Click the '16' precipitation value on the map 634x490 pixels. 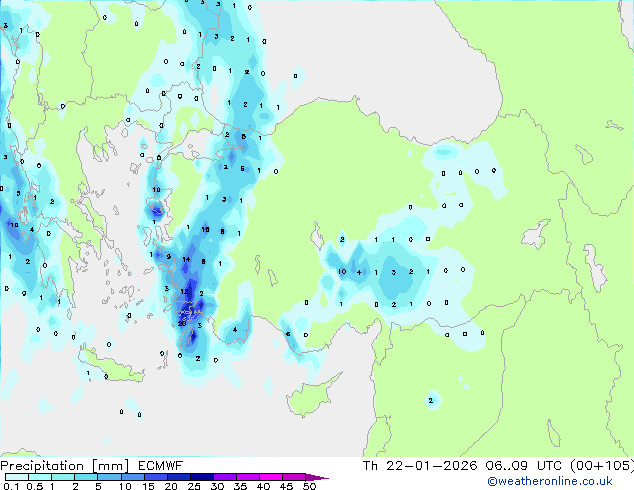pyautogui.click(x=205, y=230)
